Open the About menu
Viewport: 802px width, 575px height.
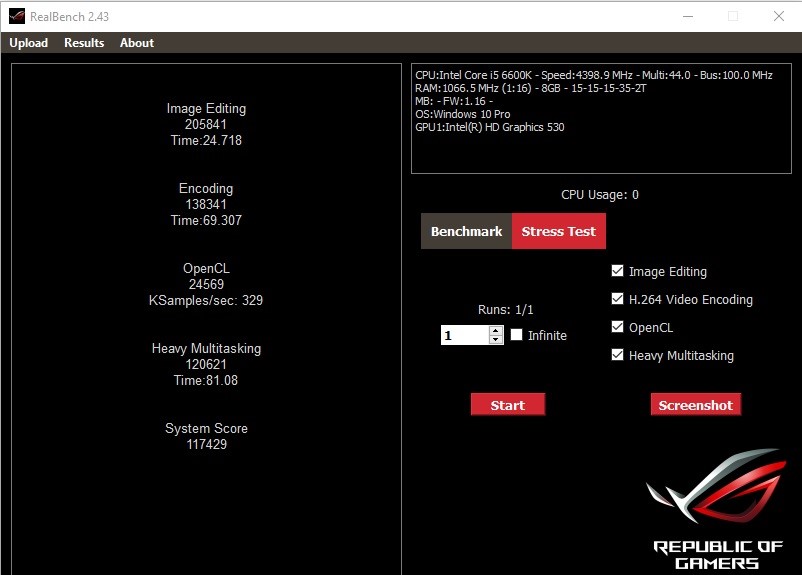137,43
